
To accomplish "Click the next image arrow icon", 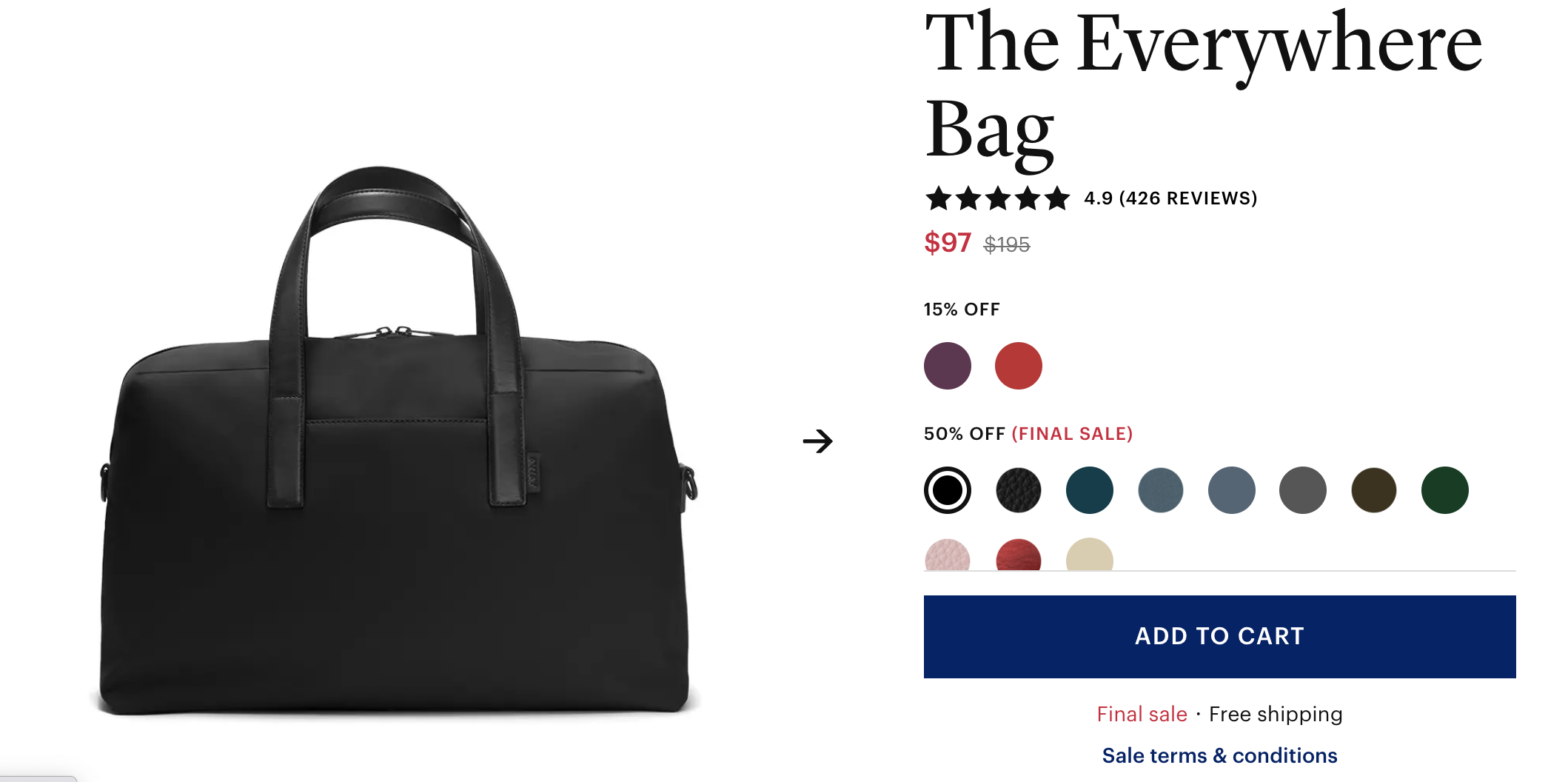I will tap(818, 441).
